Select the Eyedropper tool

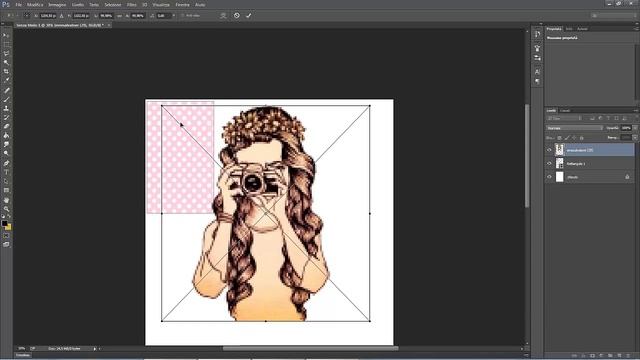[x=6, y=80]
